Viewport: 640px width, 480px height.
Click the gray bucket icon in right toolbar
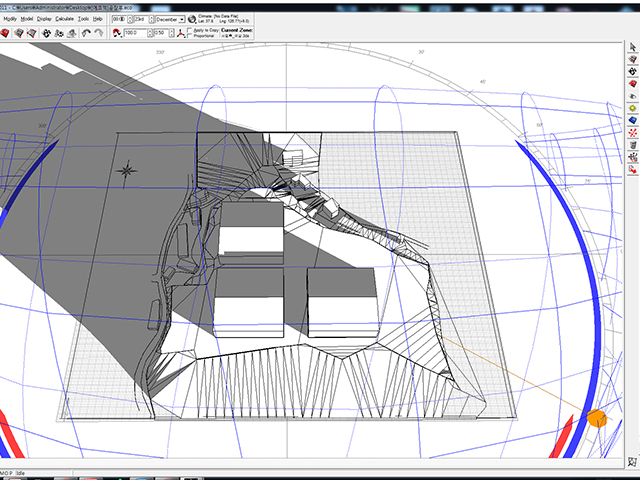(633, 145)
